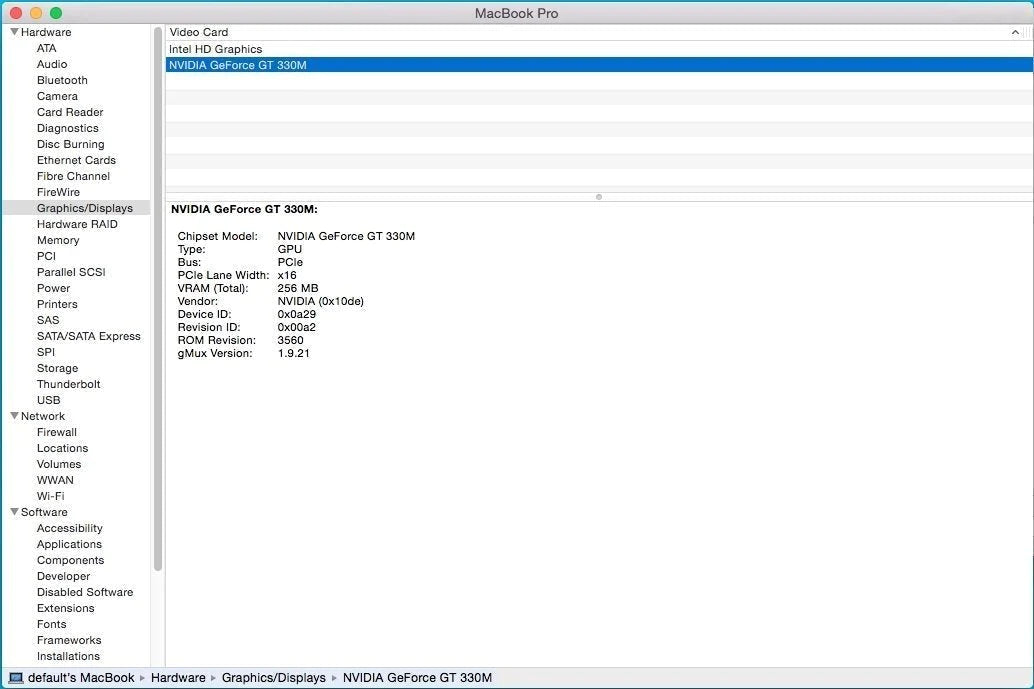Open Graphics/Displays in the sidebar
Image resolution: width=1034 pixels, height=689 pixels.
(84, 208)
